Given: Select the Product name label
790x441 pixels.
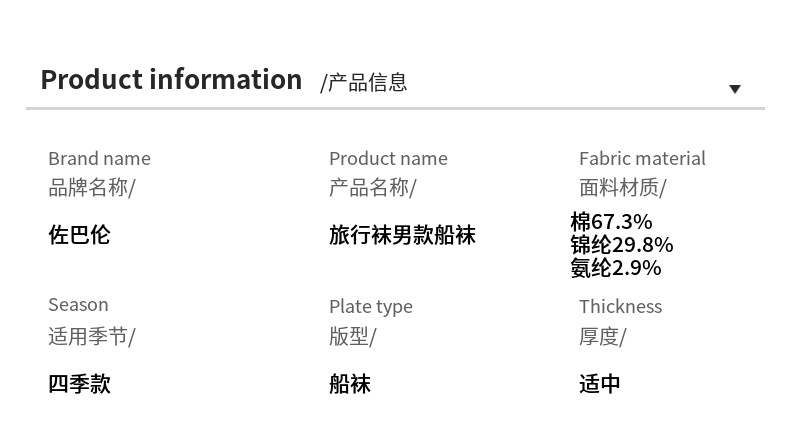Looking at the screenshot, I should click(x=388, y=158).
